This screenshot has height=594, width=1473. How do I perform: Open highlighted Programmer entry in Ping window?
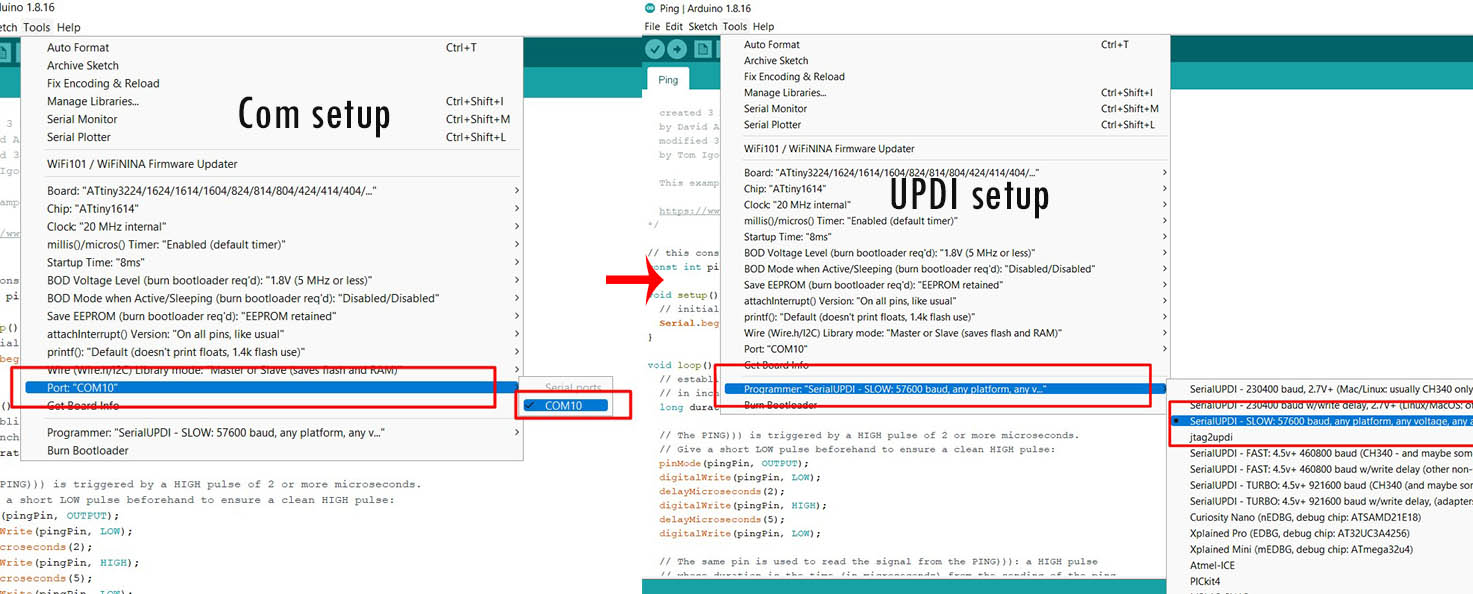pyautogui.click(x=944, y=389)
